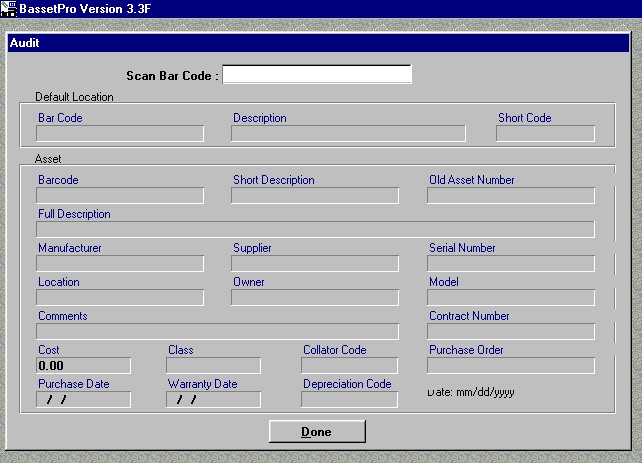Click the 'Date: mm/dd/yyyy' hint text
Image resolution: width=642 pixels, height=463 pixels.
pyautogui.click(x=471, y=392)
